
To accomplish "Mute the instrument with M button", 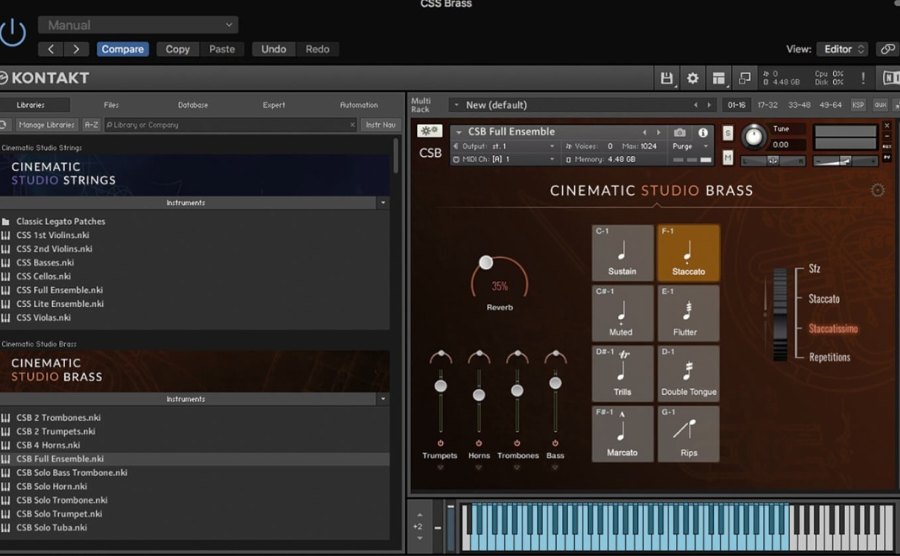I will pyautogui.click(x=728, y=157).
